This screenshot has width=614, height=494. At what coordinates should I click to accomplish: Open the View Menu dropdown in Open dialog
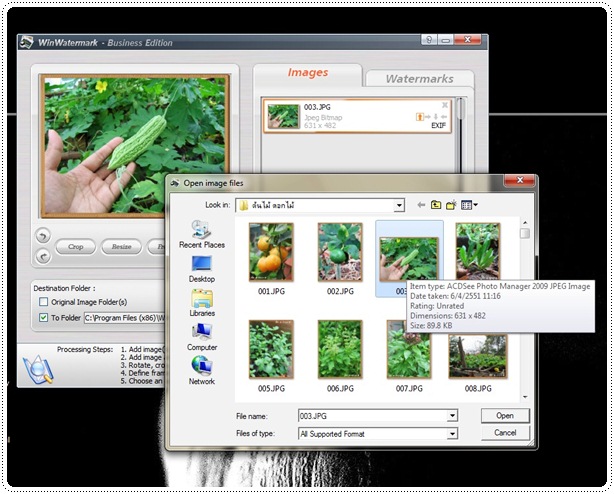tap(469, 205)
